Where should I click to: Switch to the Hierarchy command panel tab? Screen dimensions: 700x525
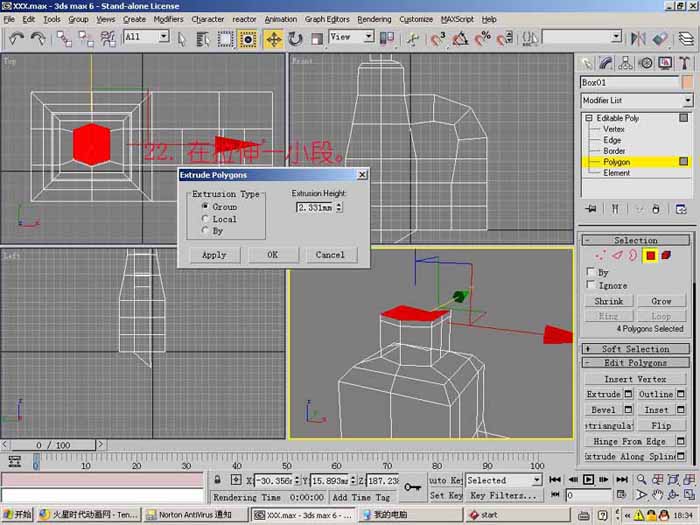click(x=625, y=63)
